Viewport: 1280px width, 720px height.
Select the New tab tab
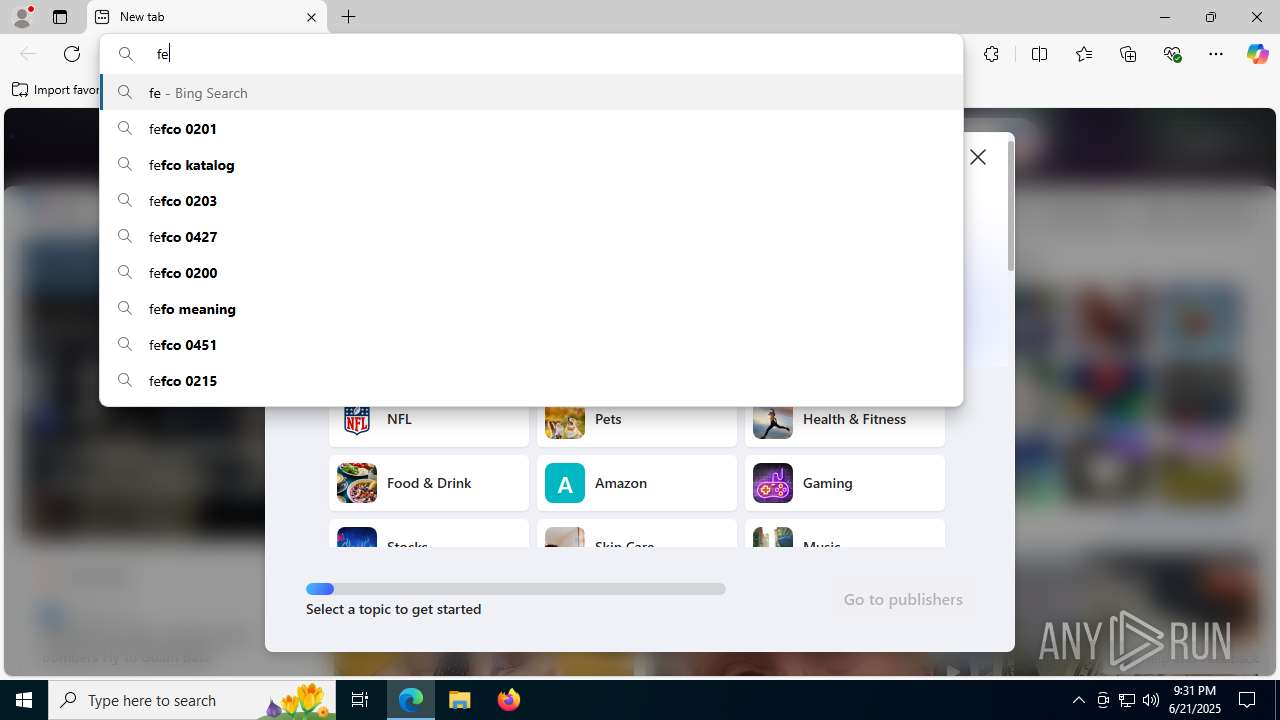[x=207, y=17]
